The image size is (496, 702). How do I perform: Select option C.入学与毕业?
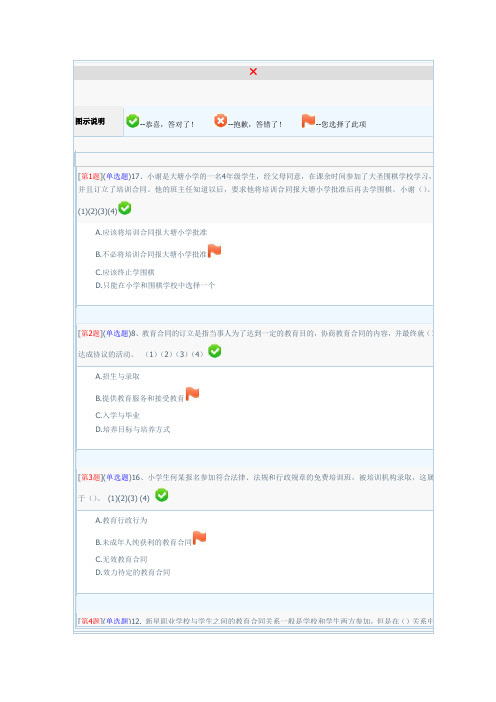[x=117, y=415]
